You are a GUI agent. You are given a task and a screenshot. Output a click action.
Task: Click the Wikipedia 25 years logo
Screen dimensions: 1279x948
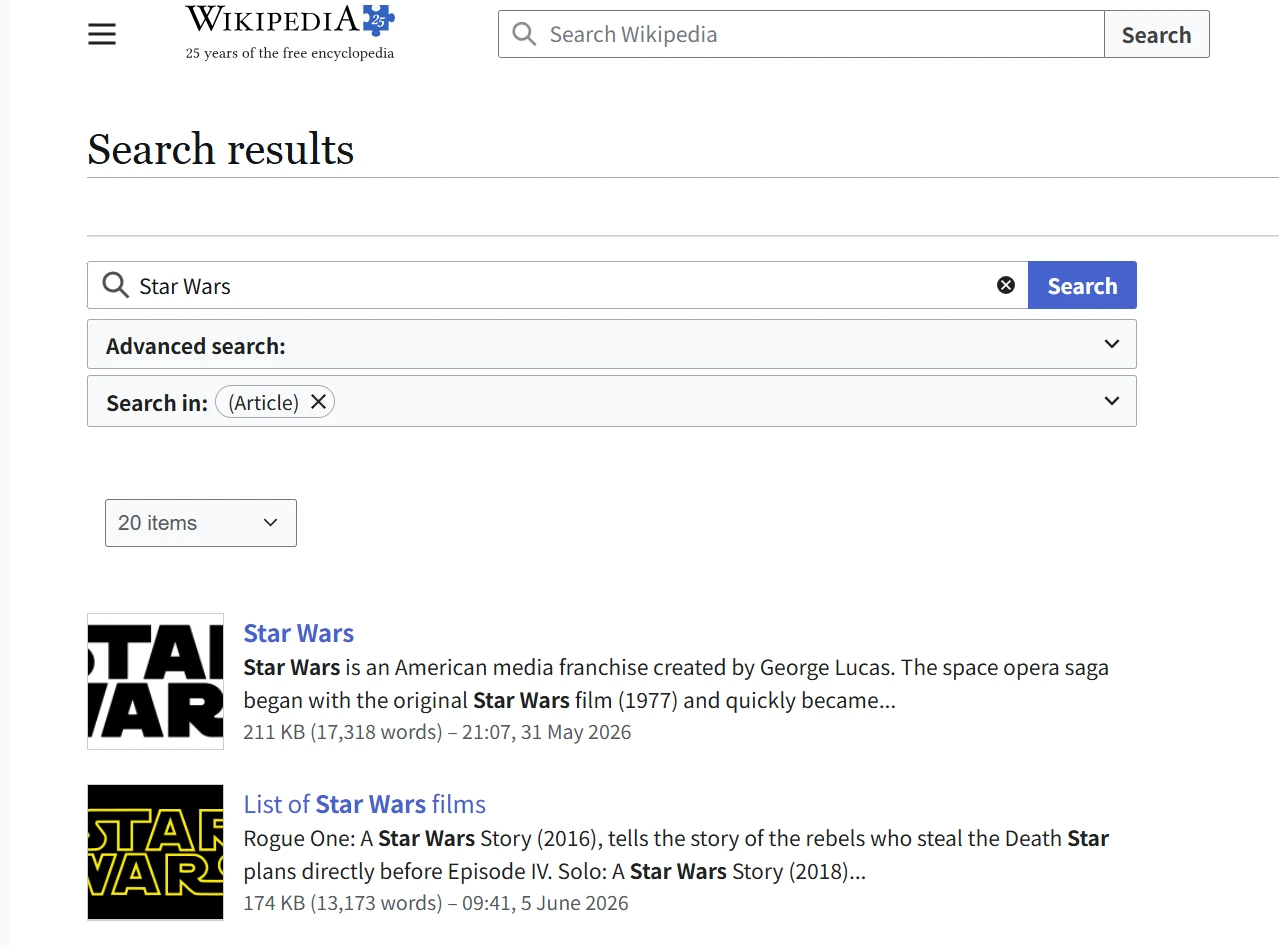pos(290,33)
